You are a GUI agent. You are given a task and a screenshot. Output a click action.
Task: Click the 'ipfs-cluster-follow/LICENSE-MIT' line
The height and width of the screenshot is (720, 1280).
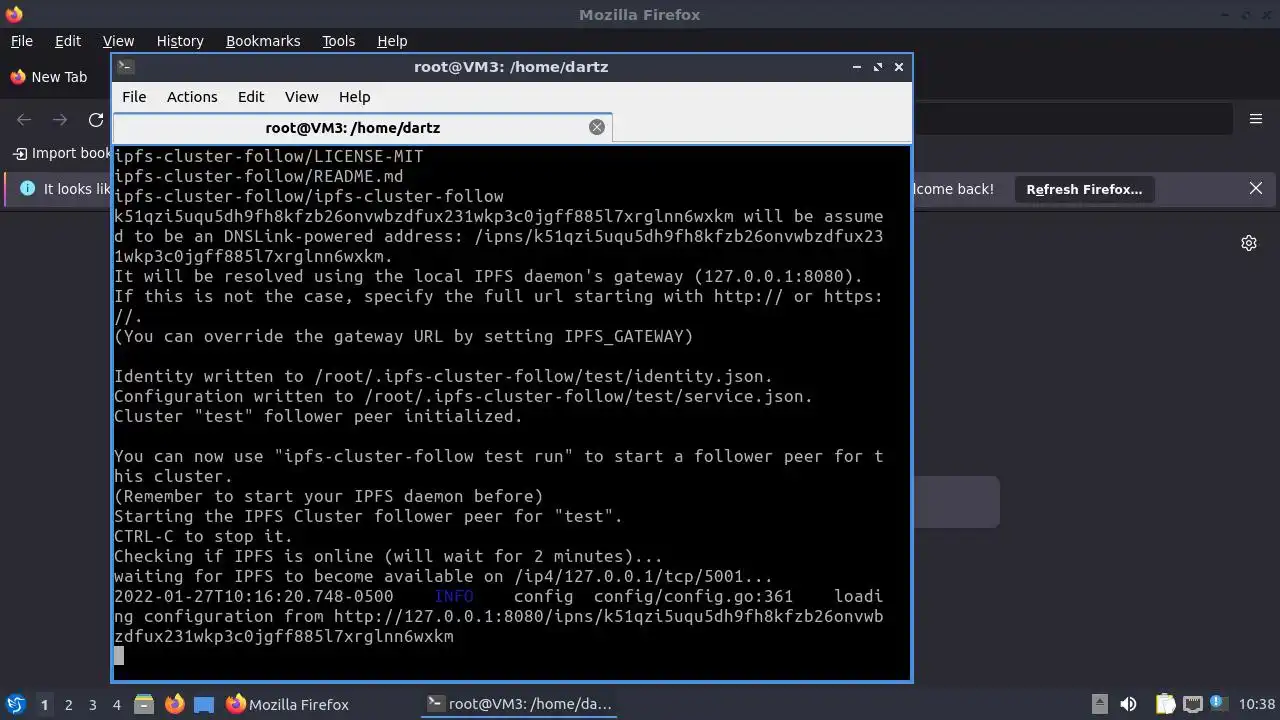[269, 156]
